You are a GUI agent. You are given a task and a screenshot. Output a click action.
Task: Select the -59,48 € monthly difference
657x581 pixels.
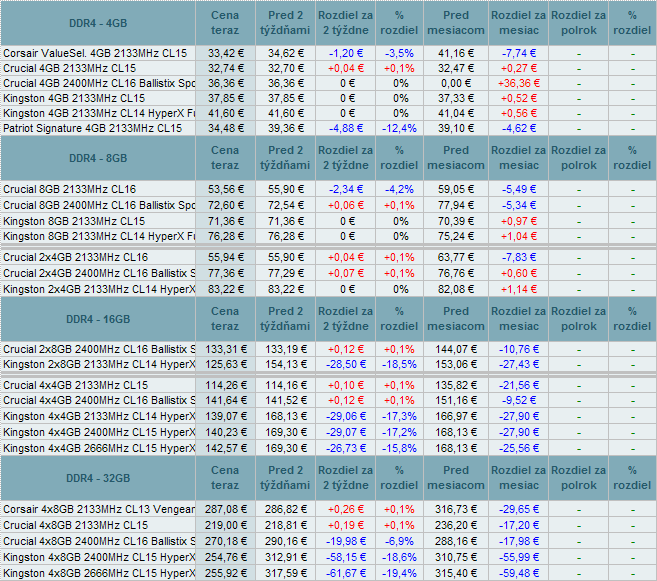(519, 573)
